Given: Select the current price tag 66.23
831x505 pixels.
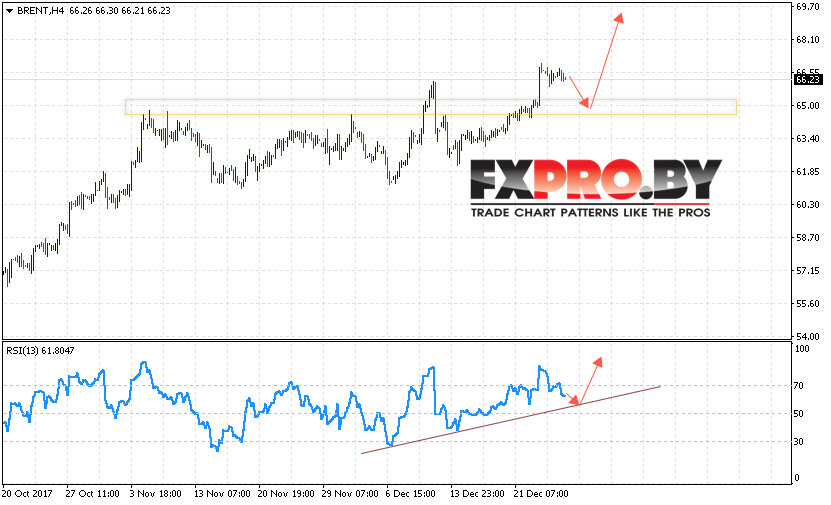Looking at the screenshot, I should (808, 79).
